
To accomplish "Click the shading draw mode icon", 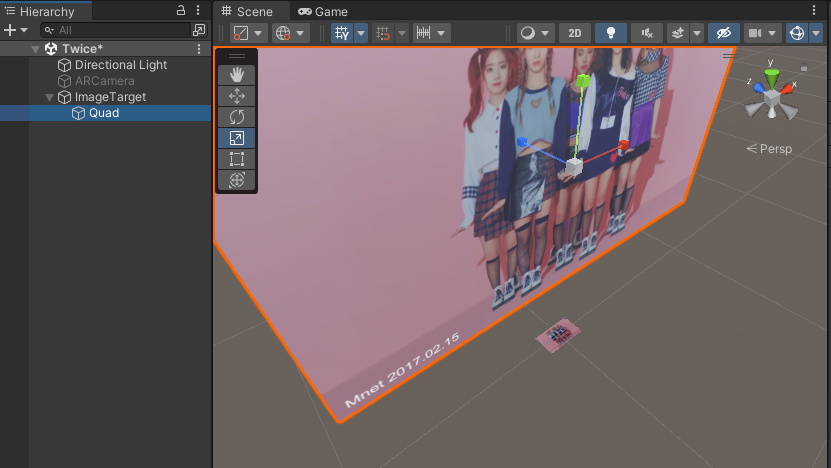I will [241, 33].
